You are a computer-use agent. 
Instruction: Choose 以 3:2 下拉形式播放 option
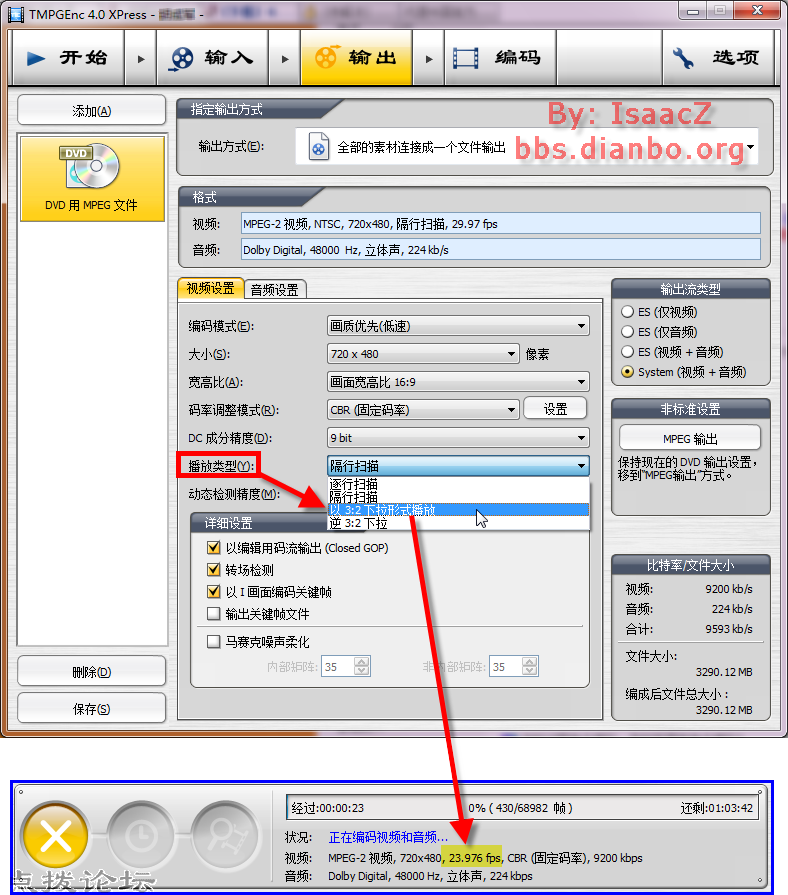point(459,510)
